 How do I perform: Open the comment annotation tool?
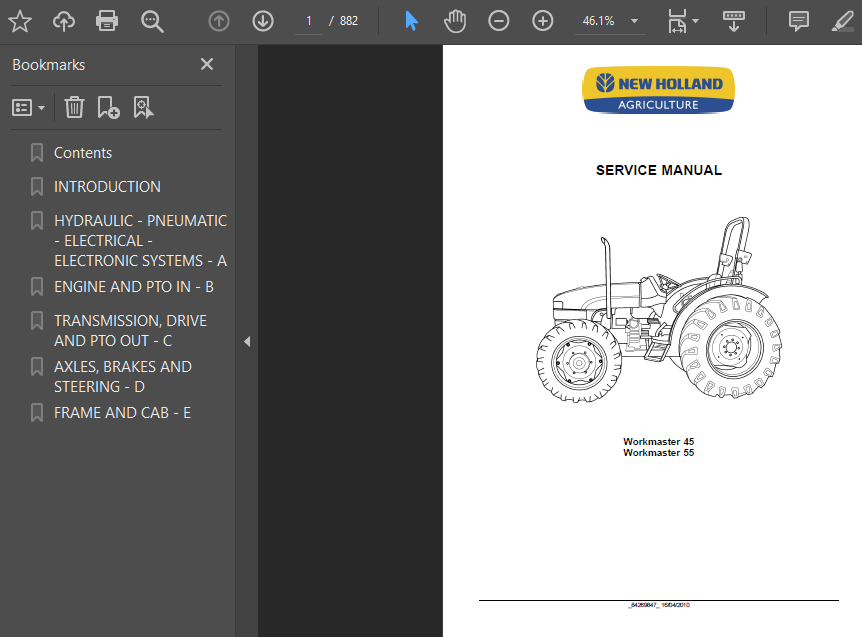point(797,20)
